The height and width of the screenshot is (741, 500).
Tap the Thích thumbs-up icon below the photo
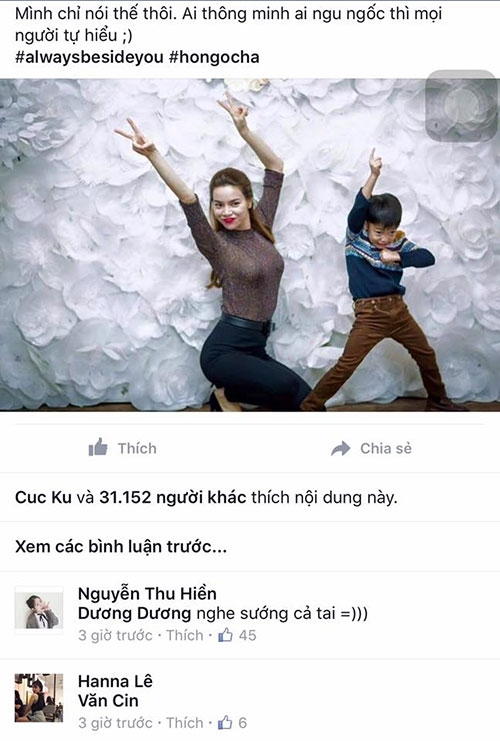(98, 447)
